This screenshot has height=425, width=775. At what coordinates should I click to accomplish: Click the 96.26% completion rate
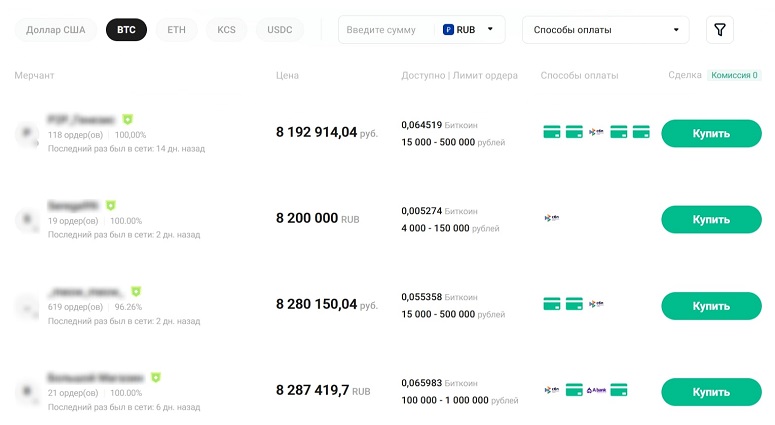coord(128,307)
